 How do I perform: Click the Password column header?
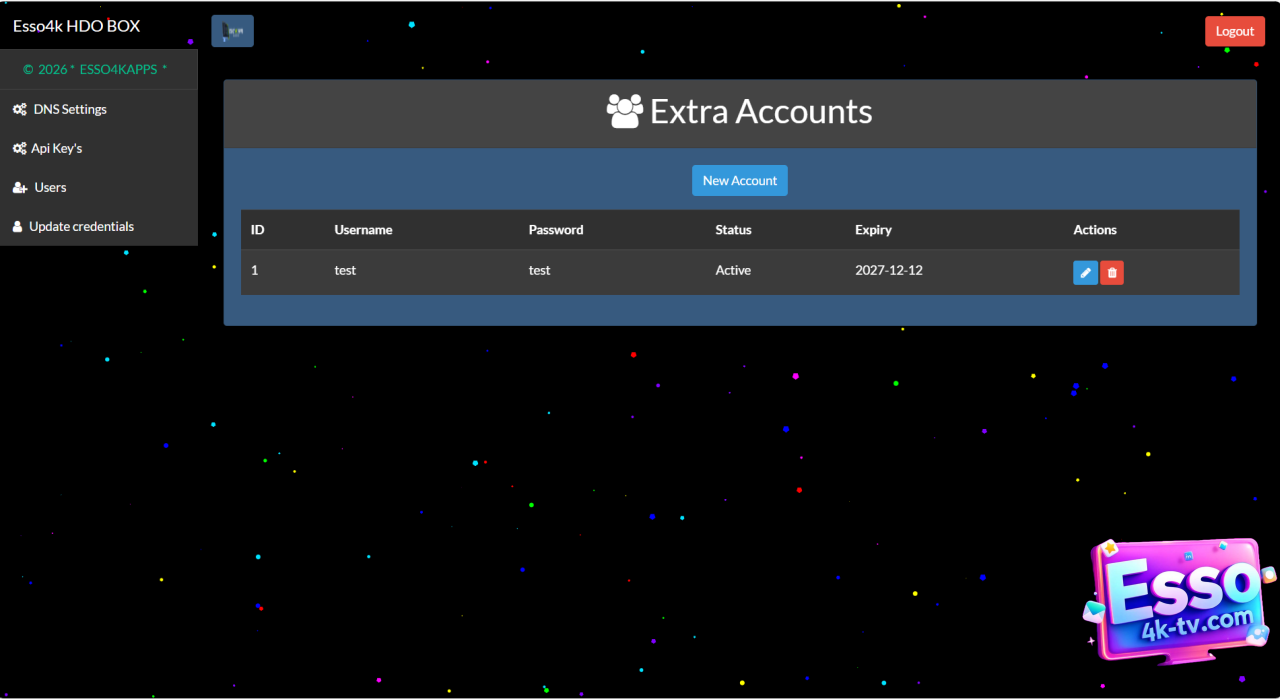tap(556, 230)
